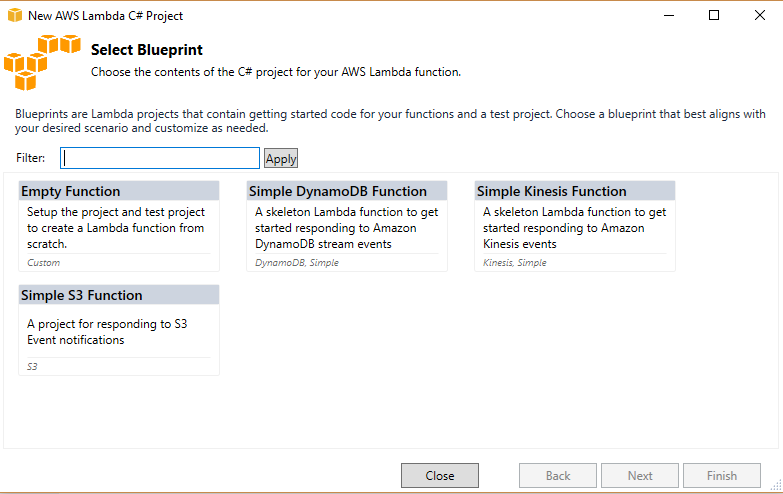Apply the blueprint filter
The image size is (783, 494).
pos(281,158)
